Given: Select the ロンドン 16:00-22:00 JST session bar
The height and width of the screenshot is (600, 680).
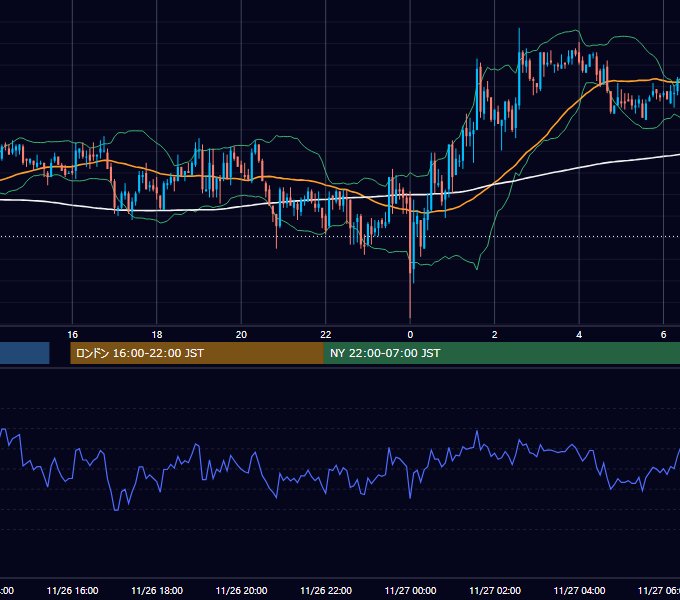Looking at the screenshot, I should pos(197,353).
